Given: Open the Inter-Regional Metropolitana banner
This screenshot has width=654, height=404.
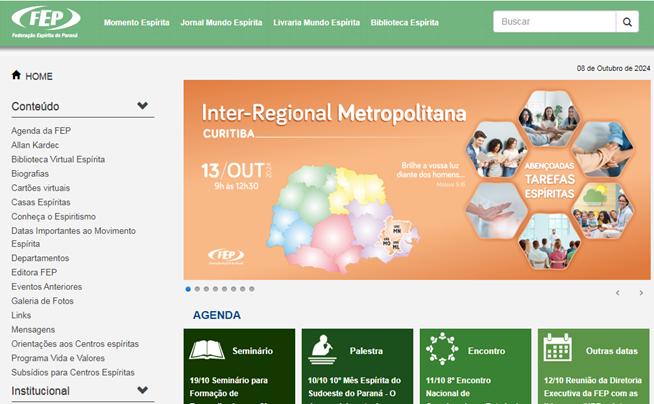Looking at the screenshot, I should pos(417,180).
